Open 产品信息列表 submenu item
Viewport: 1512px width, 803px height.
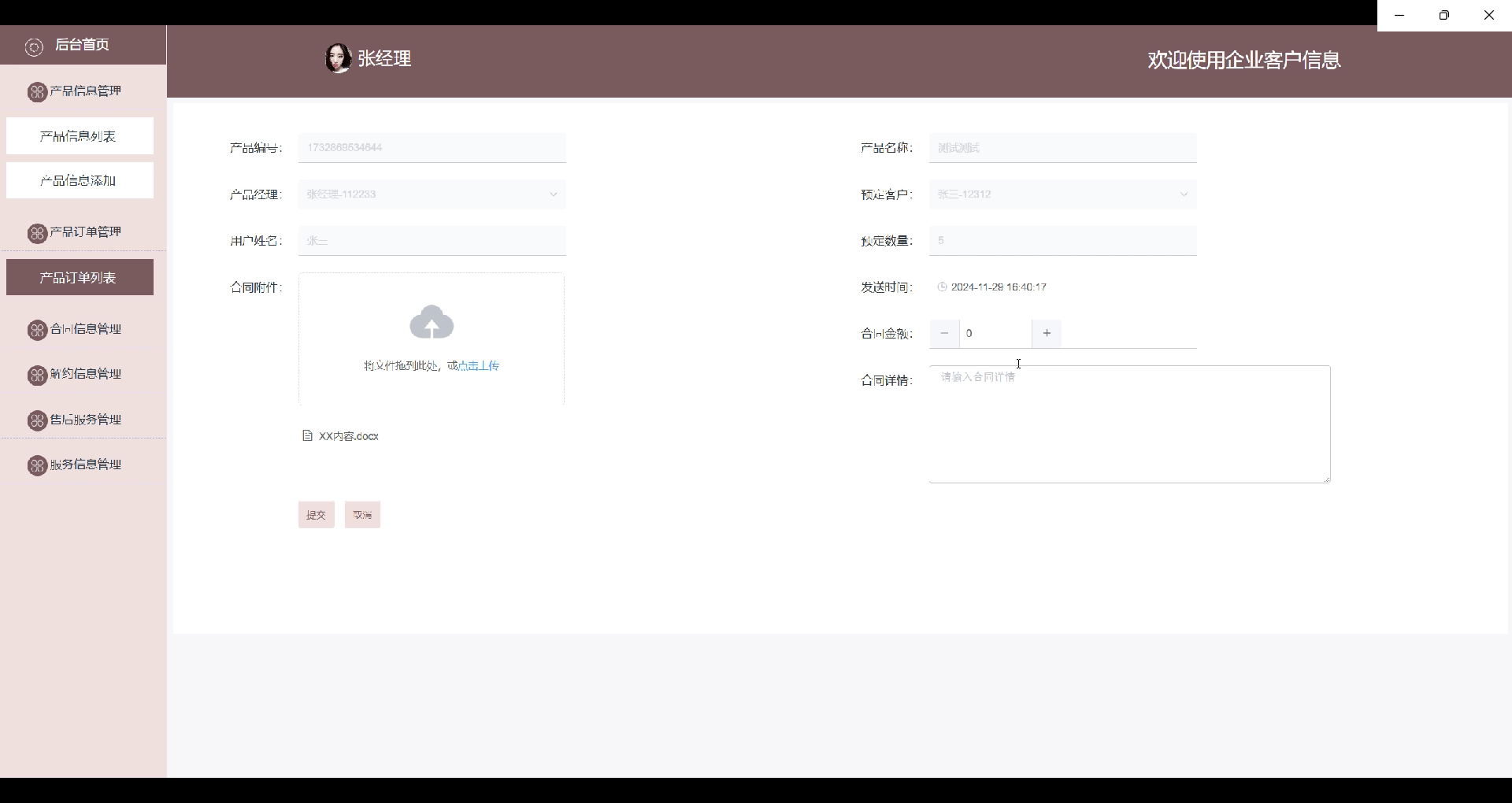pyautogui.click(x=80, y=136)
